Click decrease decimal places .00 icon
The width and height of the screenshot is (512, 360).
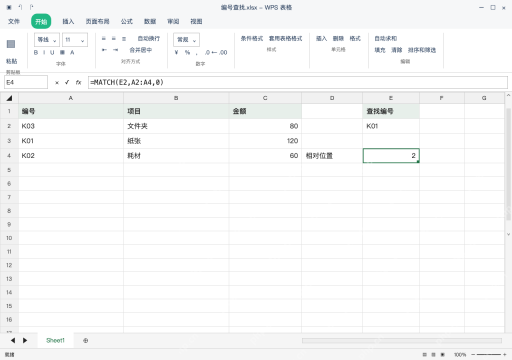(223, 52)
